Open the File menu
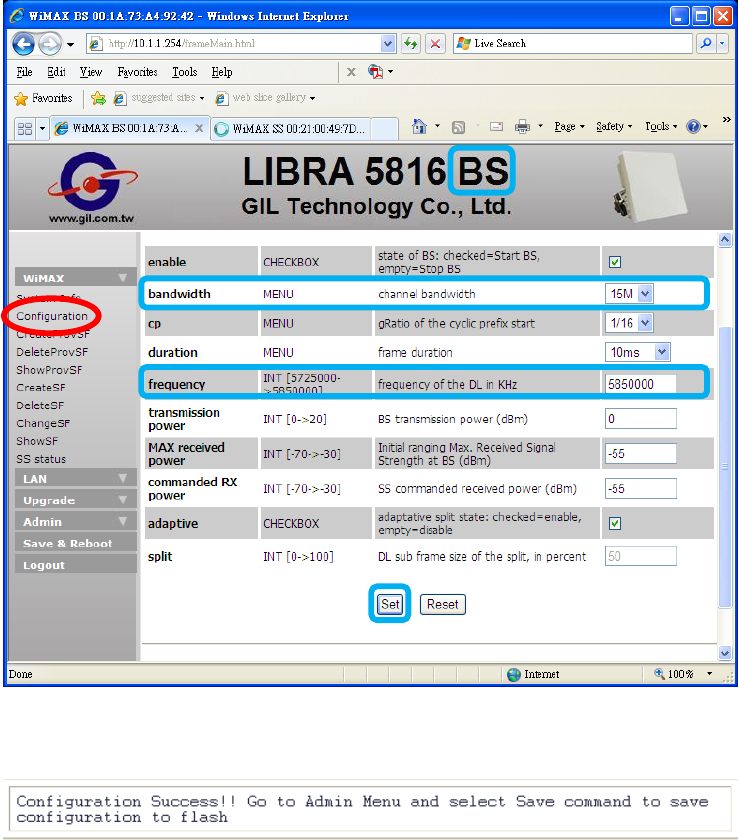Screen dimensions: 738x840 [24, 72]
